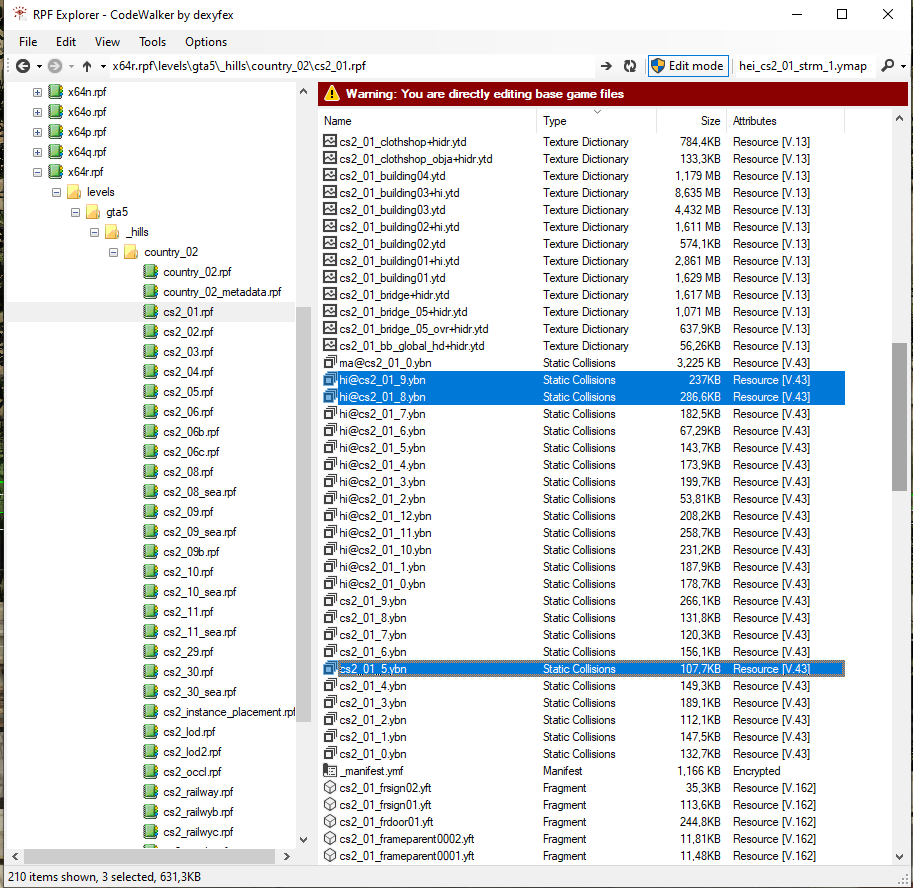Click the go arrow beside path bar
The width and height of the screenshot is (913, 888).
pyautogui.click(x=606, y=66)
